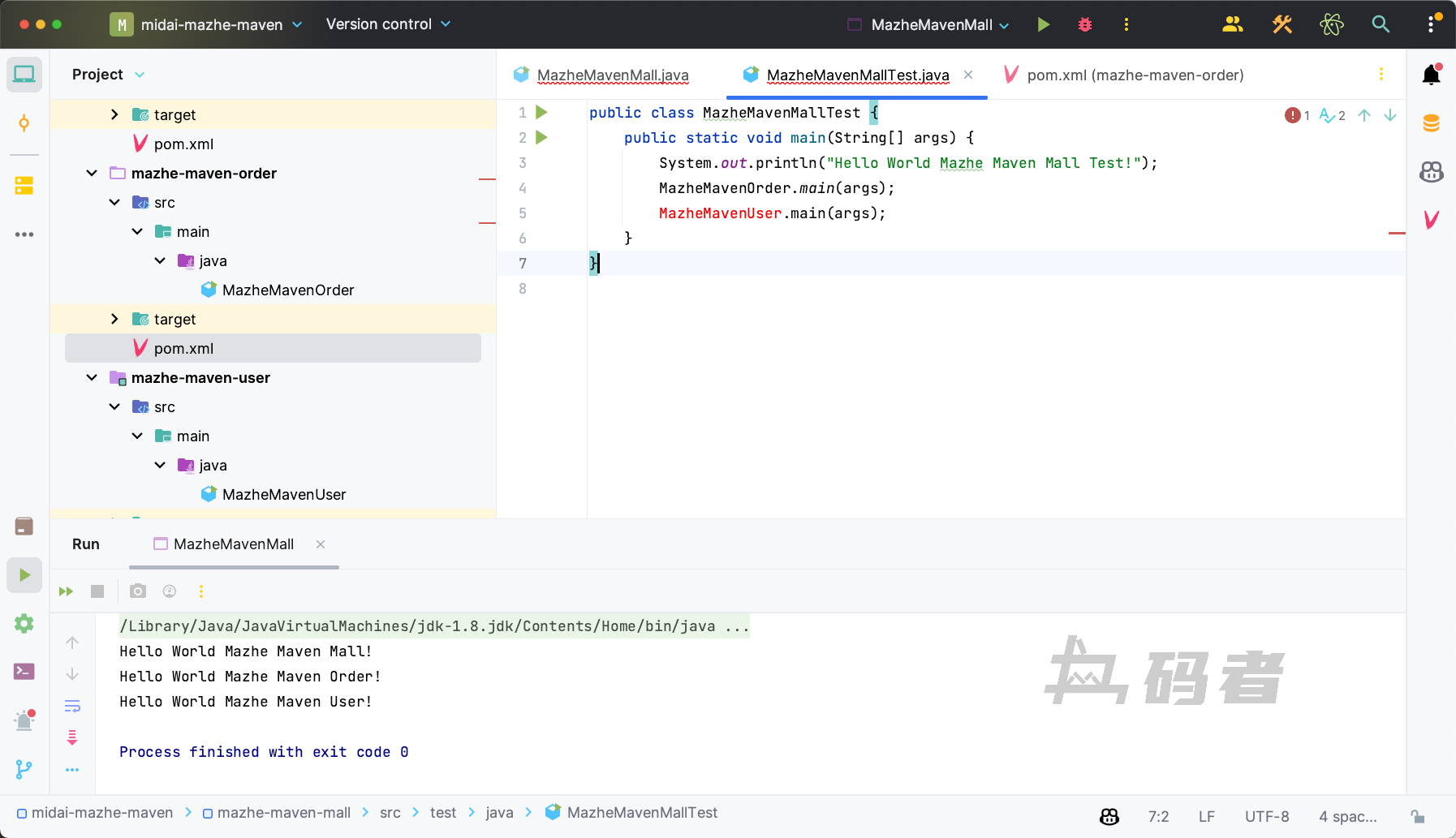
Task: Open the Git branches tool window
Action: pos(24,768)
